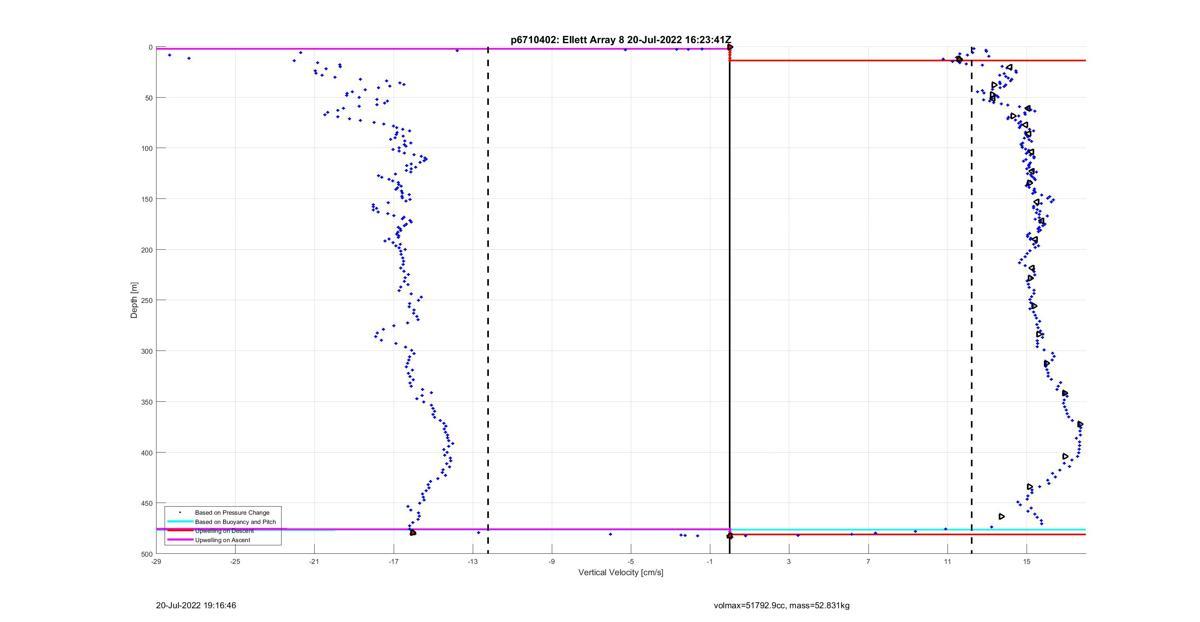Select the 'Based on Buoyancy and Pitch' legend entry
The image size is (1200, 622).
coord(235,522)
